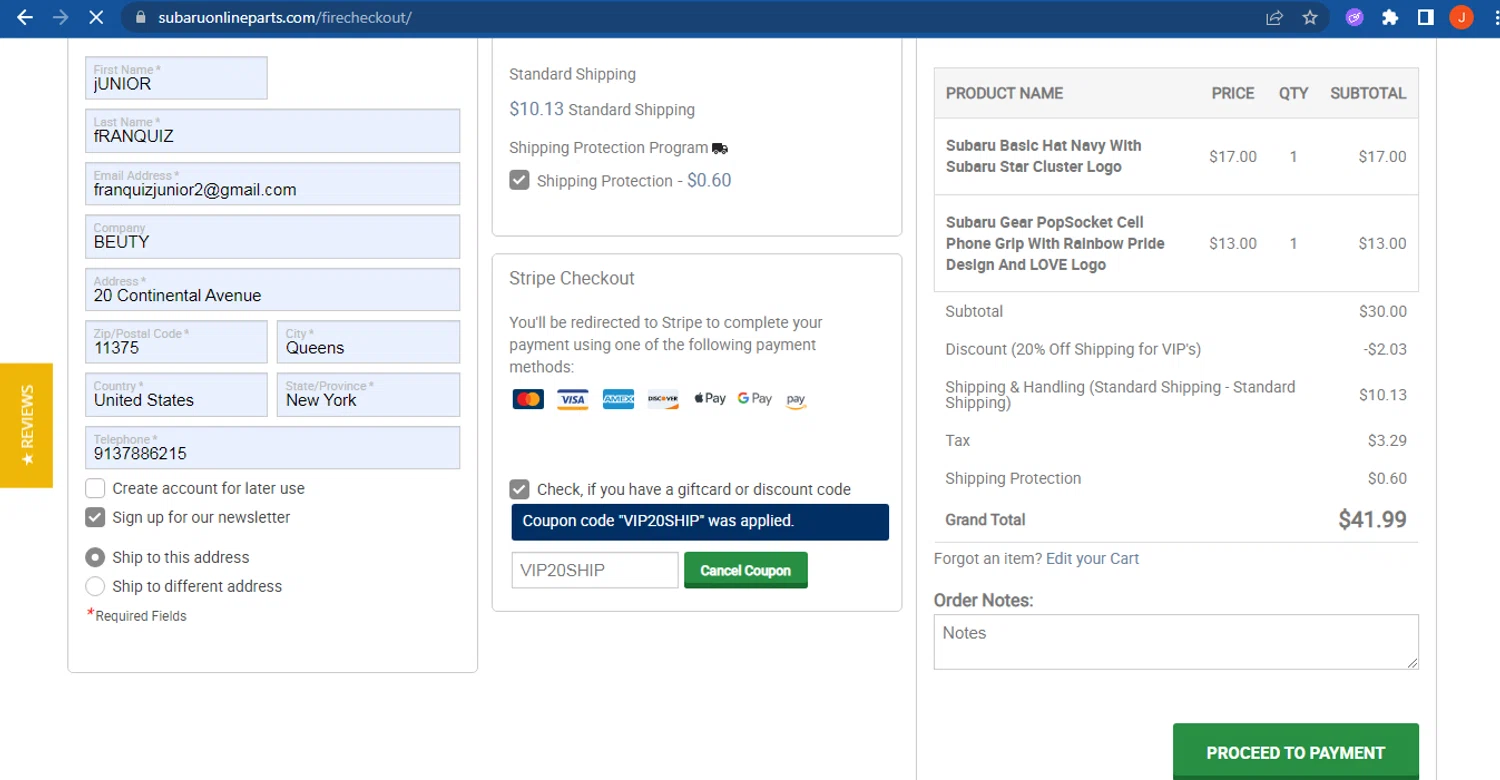Click the Discount 20% Off Shipping line
This screenshot has width=1500, height=780.
point(1073,349)
